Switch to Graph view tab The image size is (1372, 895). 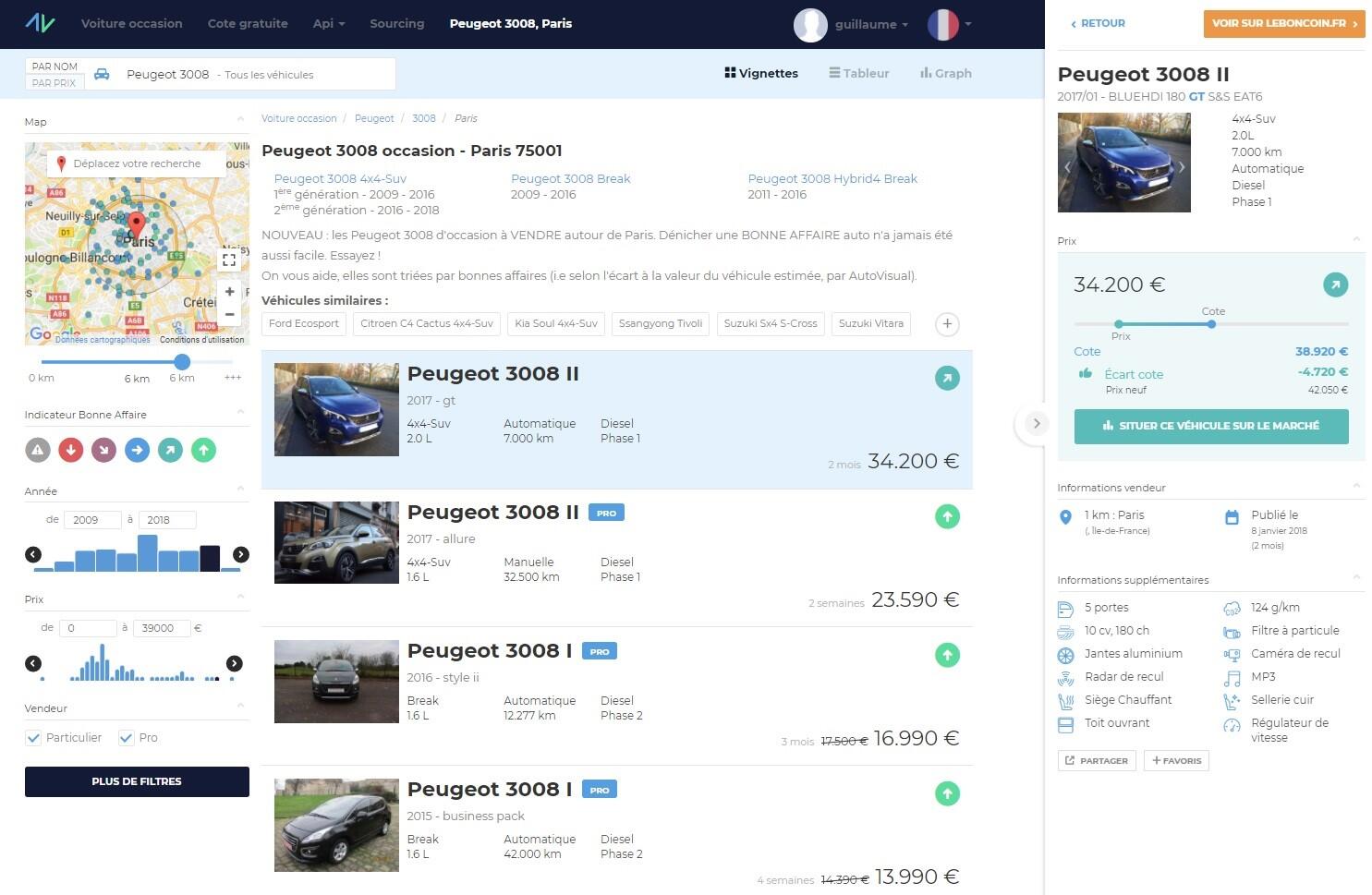[946, 73]
